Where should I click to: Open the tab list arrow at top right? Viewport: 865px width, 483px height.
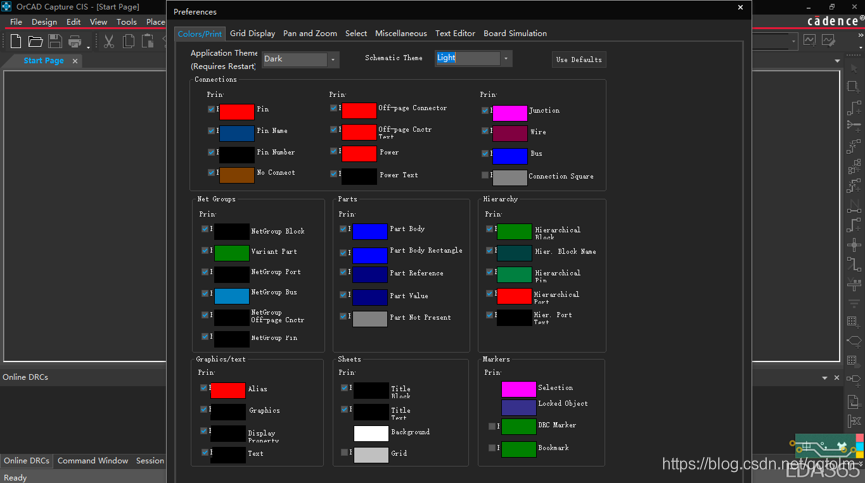coord(837,61)
